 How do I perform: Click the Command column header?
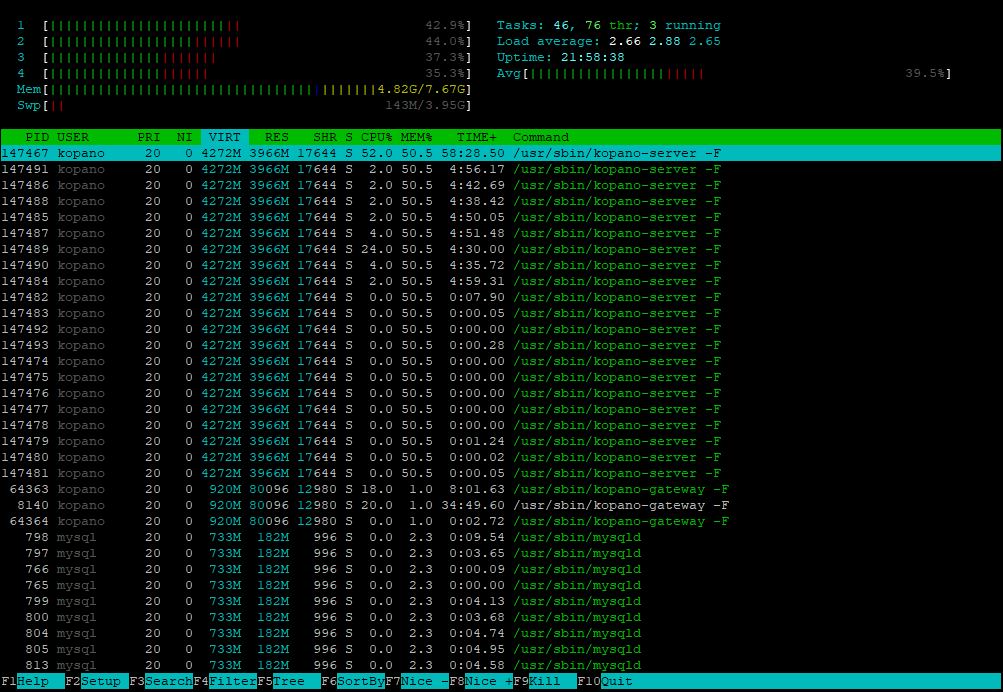pyautogui.click(x=541, y=137)
